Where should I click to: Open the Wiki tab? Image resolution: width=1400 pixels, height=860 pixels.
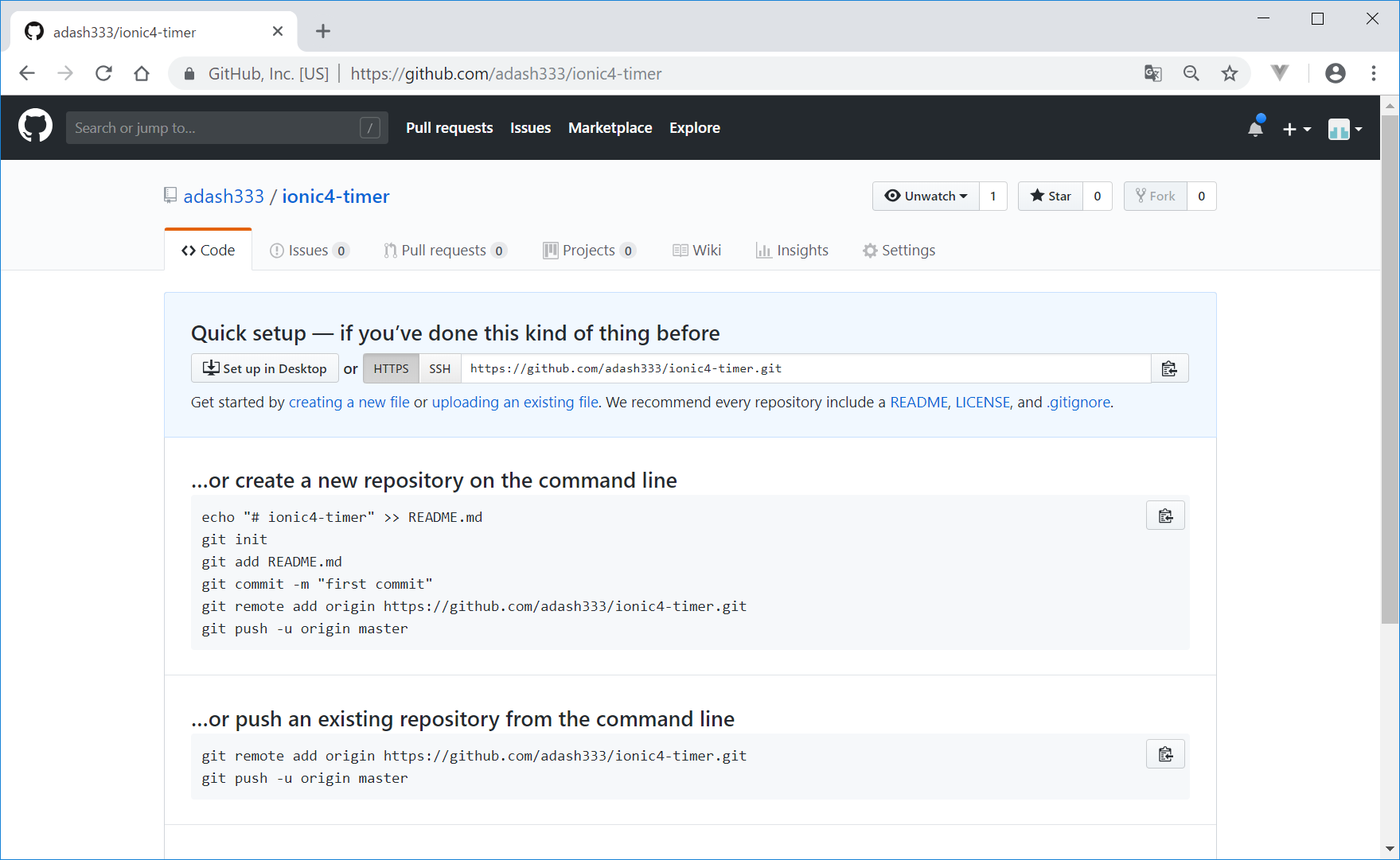pos(696,250)
